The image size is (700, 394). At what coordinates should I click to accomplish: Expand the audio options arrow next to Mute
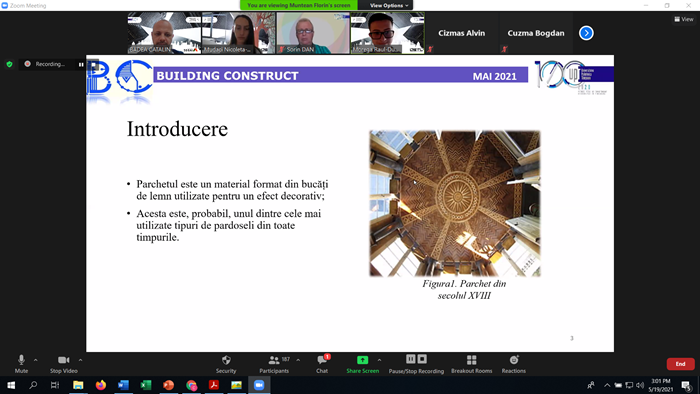(x=36, y=360)
